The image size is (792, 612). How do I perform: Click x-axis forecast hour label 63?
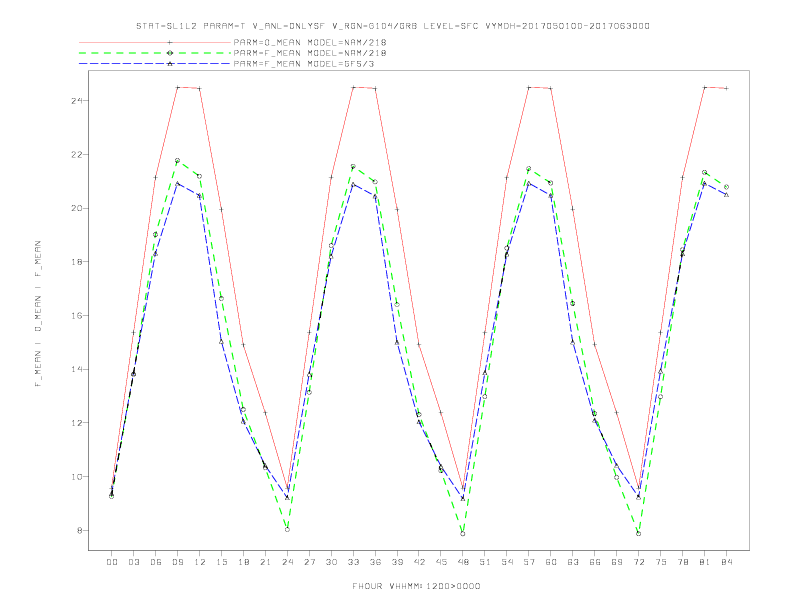coord(573,562)
